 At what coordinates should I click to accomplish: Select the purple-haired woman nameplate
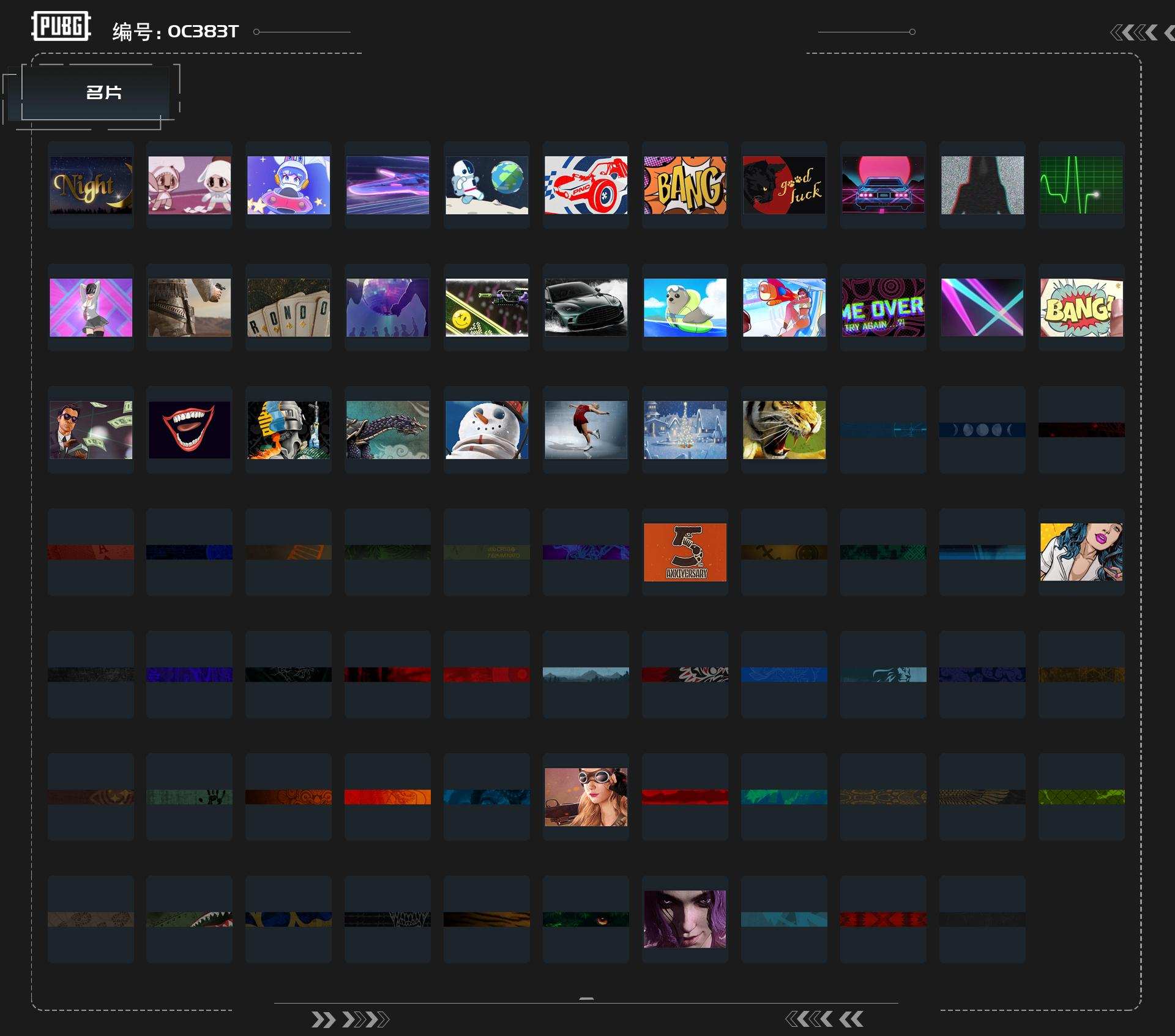685,919
